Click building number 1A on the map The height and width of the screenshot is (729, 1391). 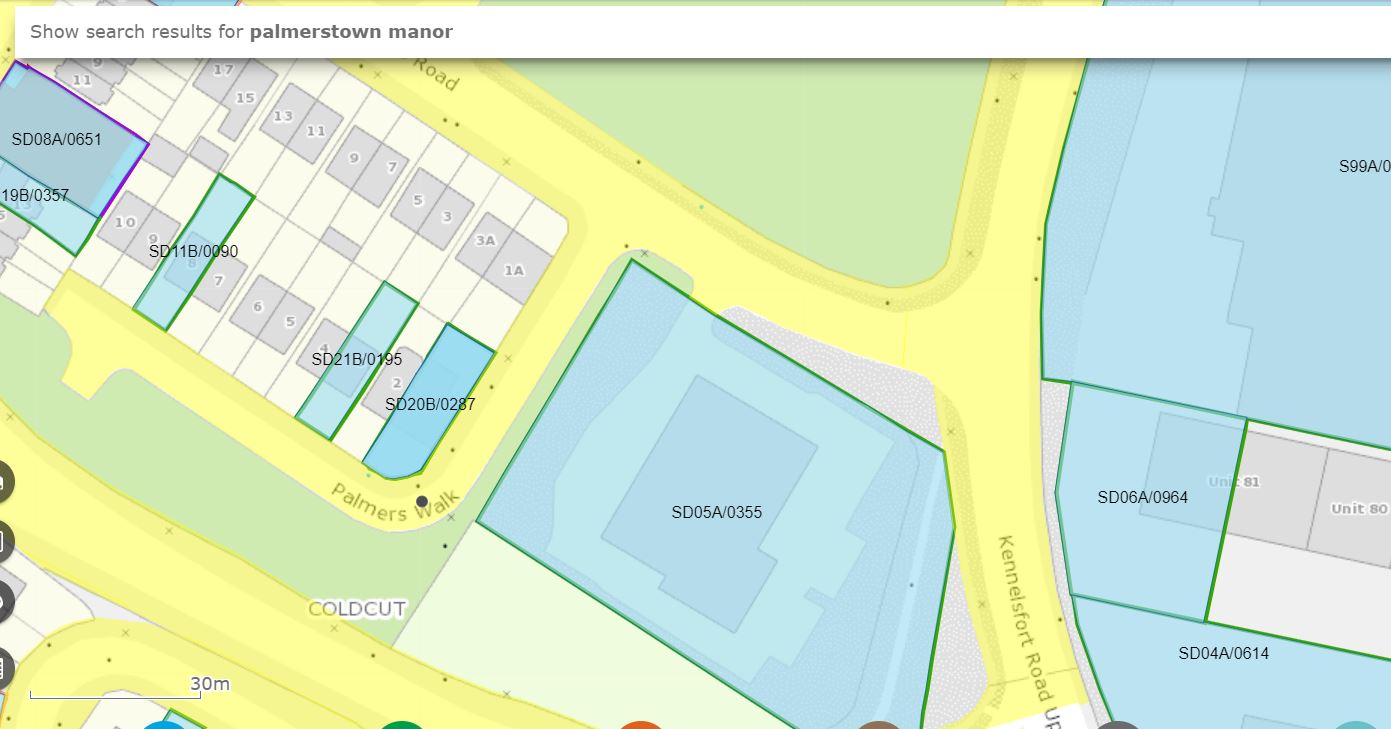click(514, 270)
